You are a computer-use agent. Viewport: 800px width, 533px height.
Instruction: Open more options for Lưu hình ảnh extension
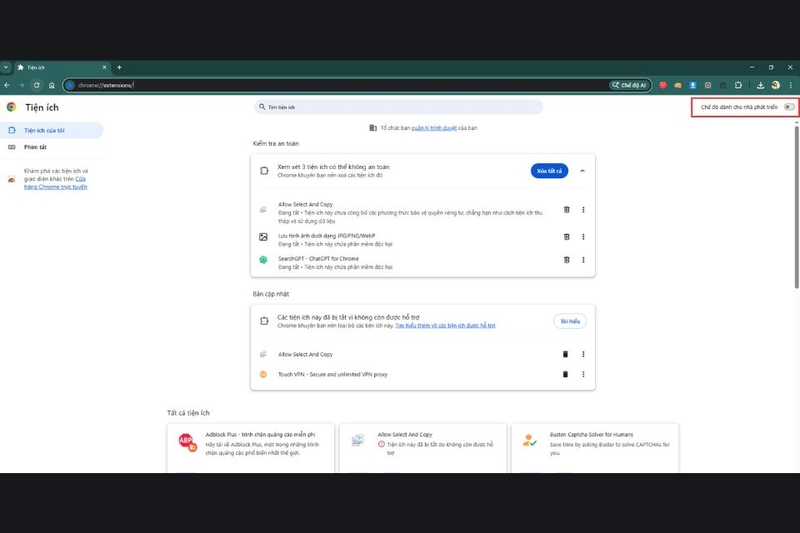click(583, 237)
